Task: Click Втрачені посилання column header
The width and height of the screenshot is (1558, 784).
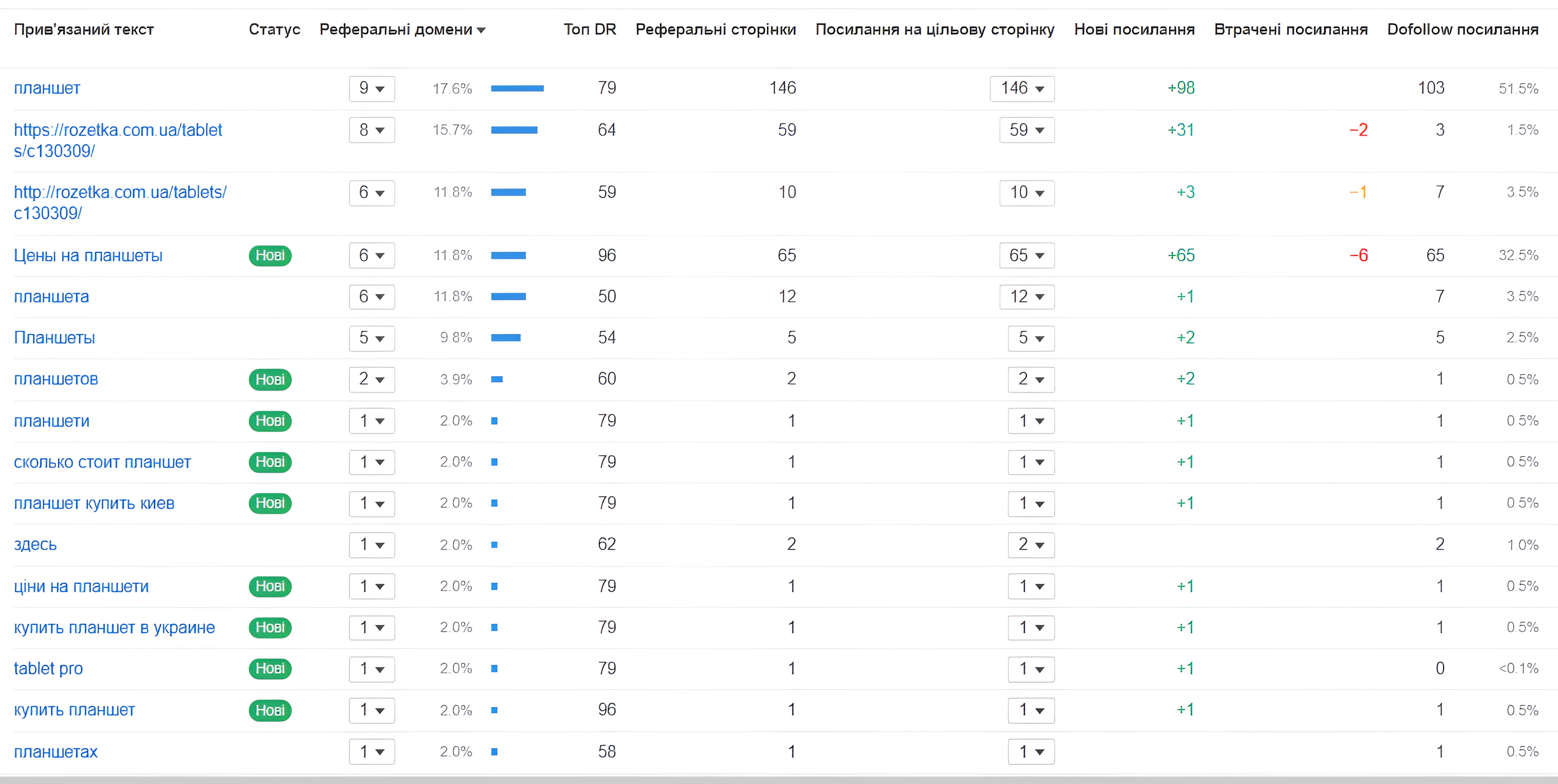Action: tap(1291, 29)
